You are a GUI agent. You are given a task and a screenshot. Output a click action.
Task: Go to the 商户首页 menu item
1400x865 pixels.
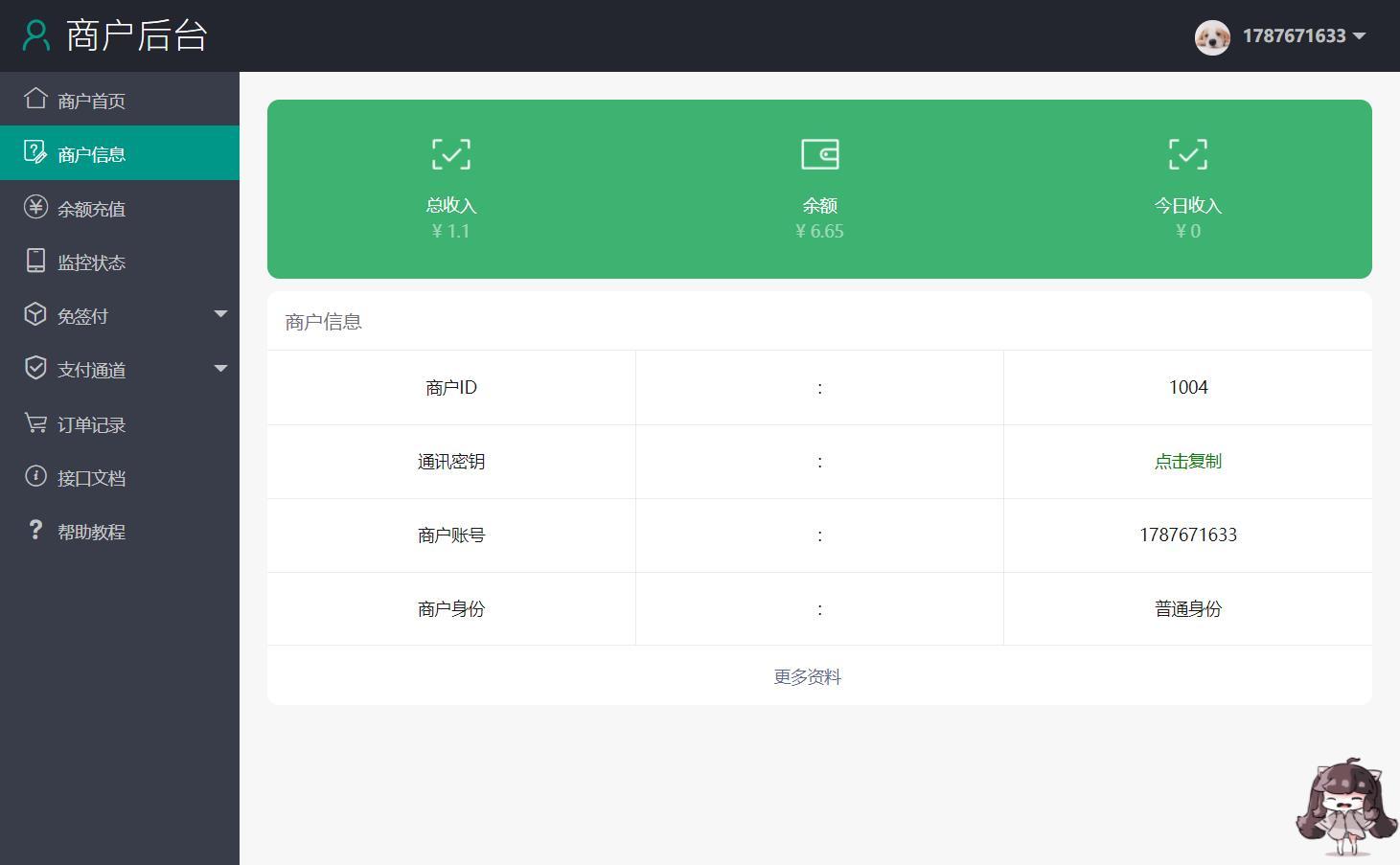120,100
